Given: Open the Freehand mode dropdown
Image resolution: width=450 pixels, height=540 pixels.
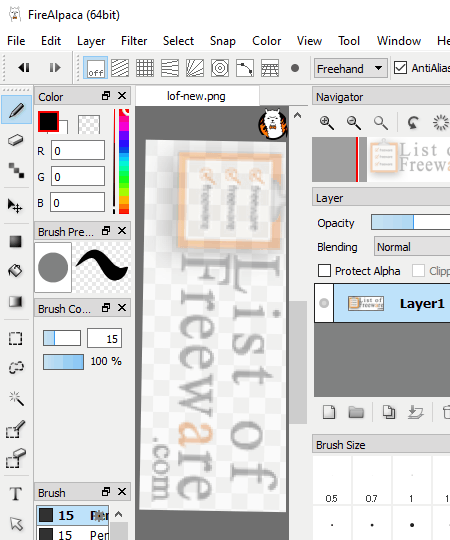Looking at the screenshot, I should click(350, 68).
